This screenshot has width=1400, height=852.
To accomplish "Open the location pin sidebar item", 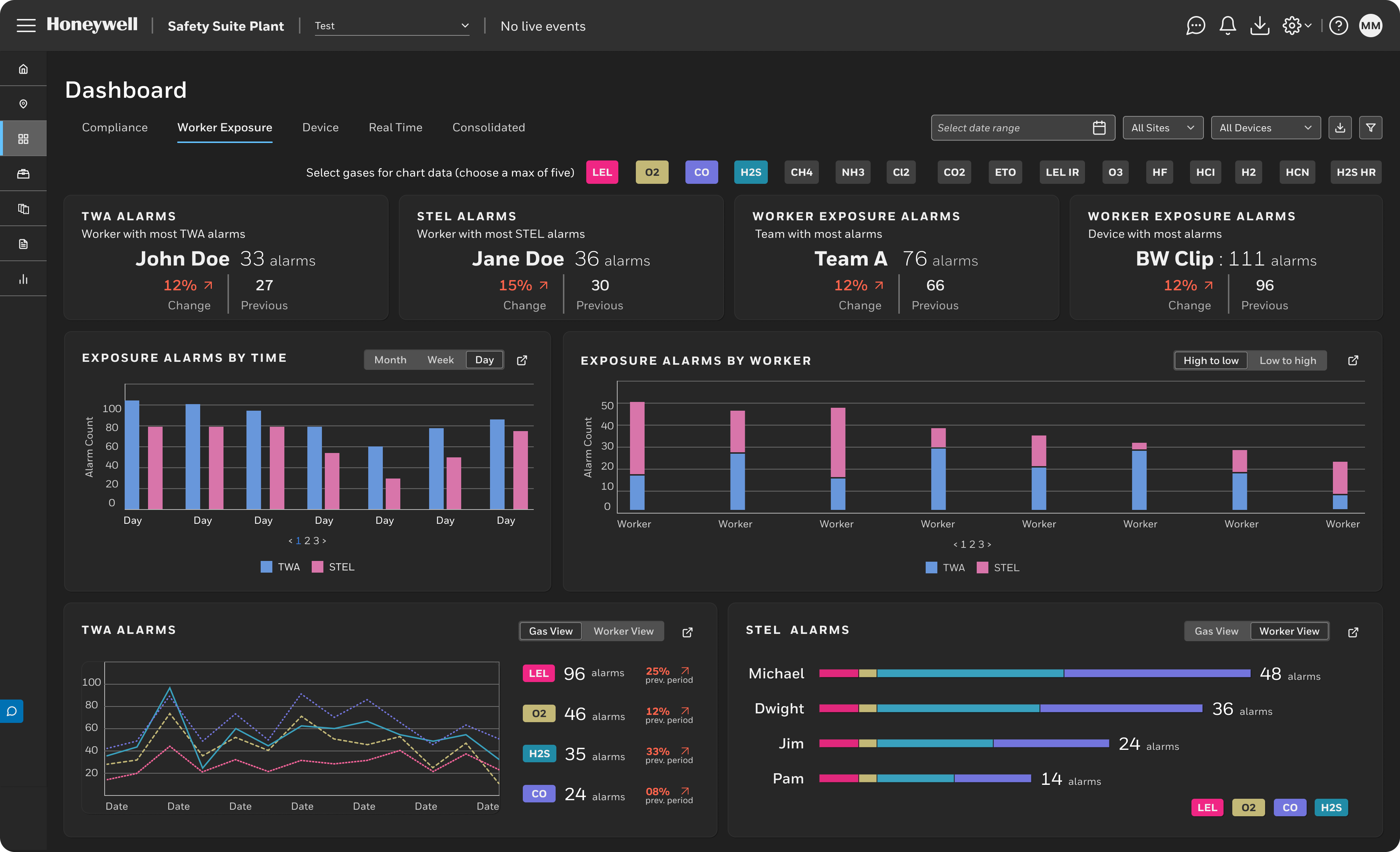I will coord(23,104).
